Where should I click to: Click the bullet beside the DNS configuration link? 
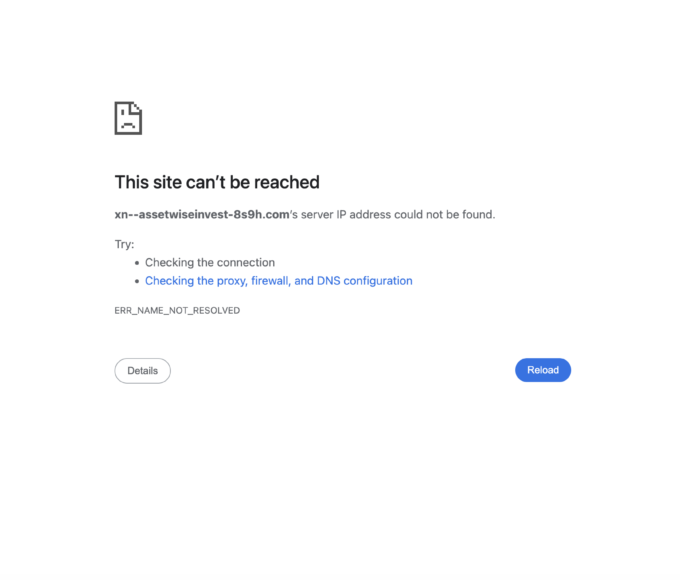(137, 281)
